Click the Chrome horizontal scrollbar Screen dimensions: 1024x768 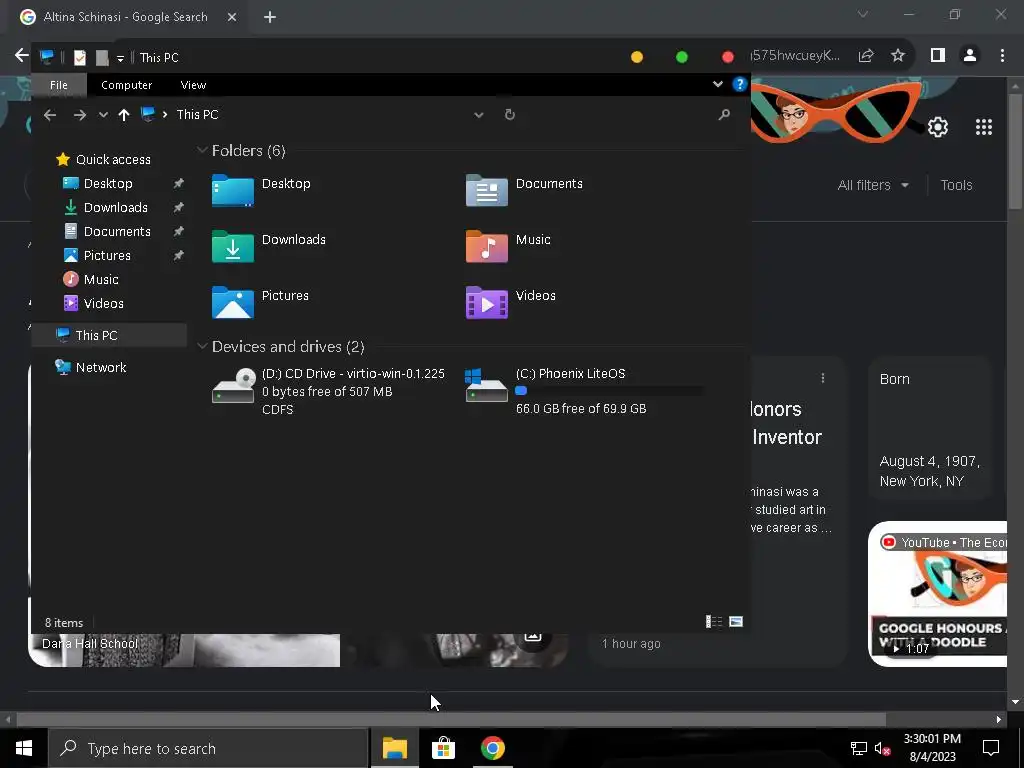(x=451, y=719)
